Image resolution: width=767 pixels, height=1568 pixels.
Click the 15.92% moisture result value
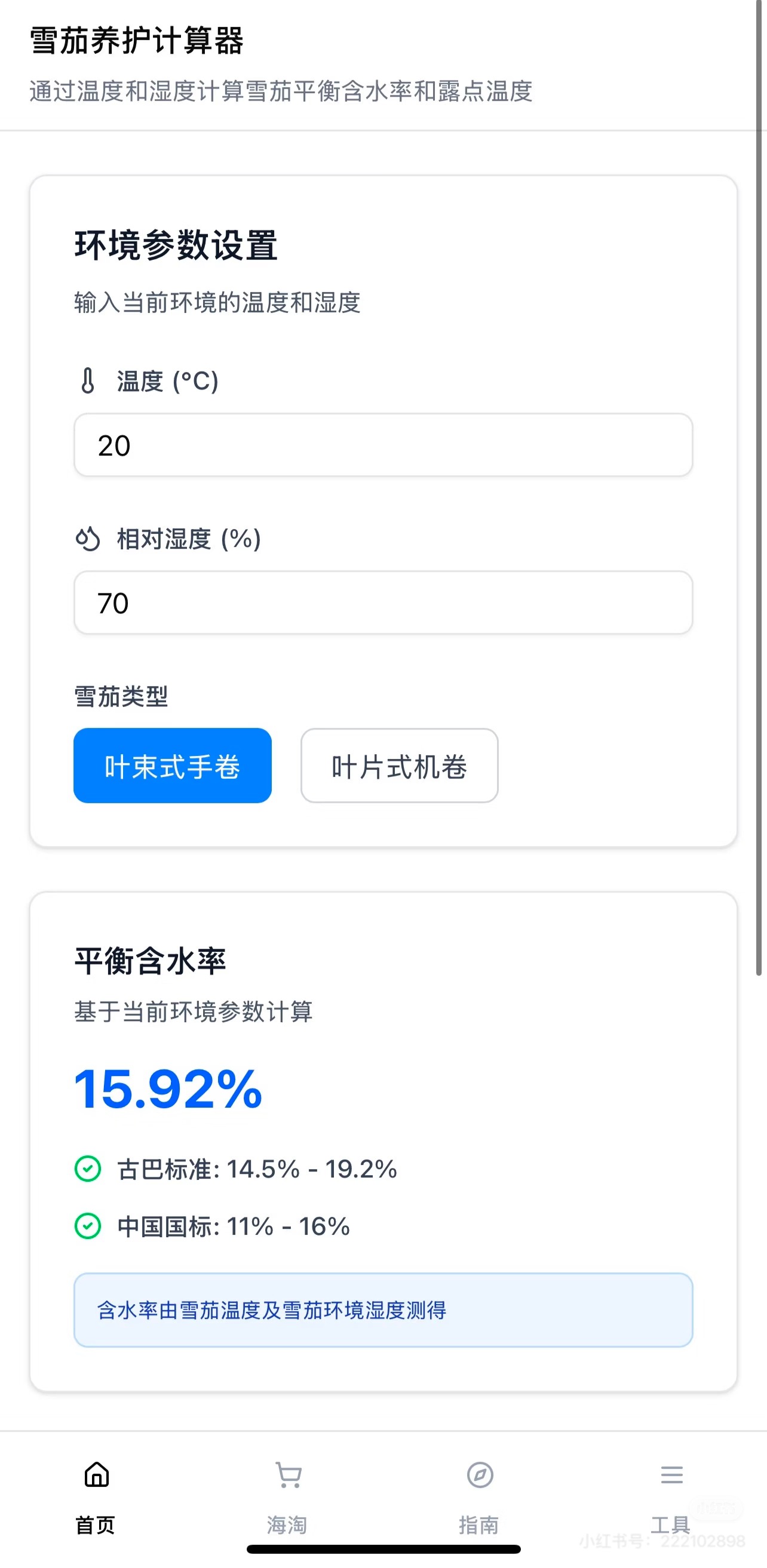coord(168,1089)
